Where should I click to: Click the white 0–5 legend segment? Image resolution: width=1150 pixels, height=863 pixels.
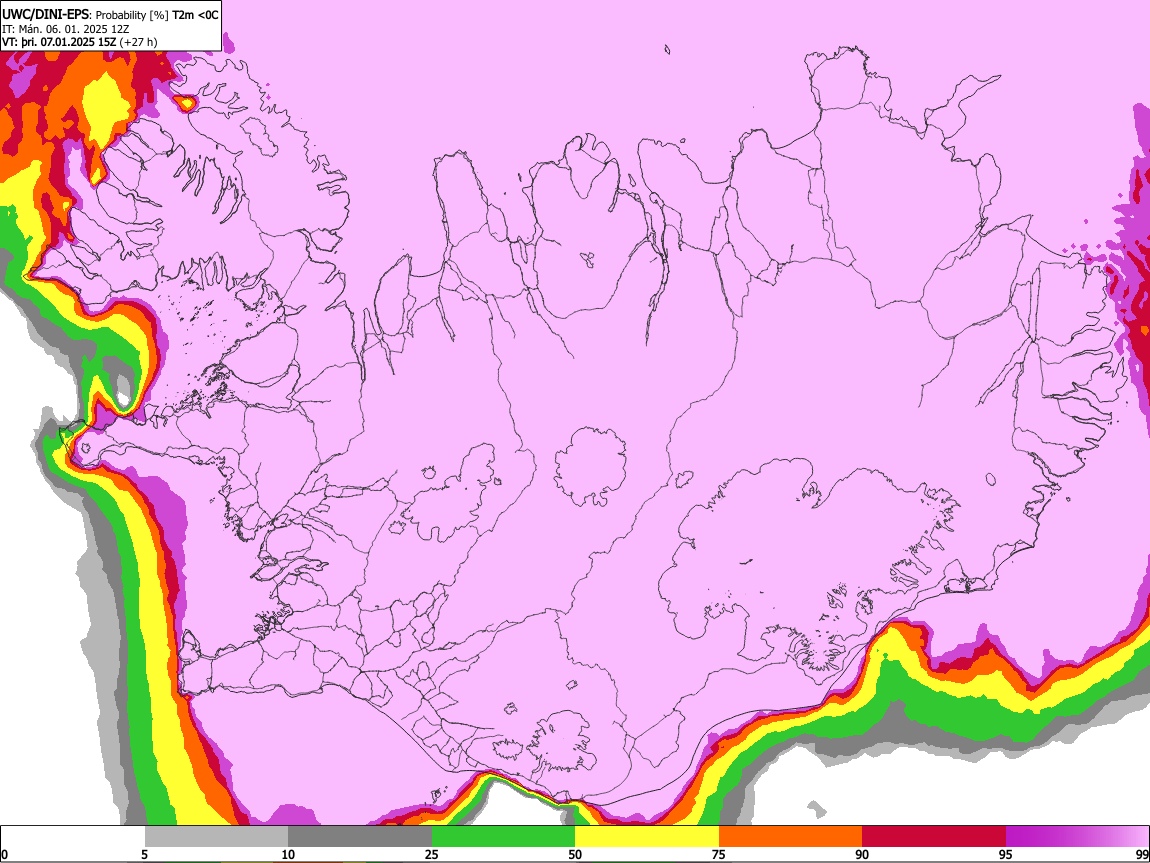(x=73, y=837)
